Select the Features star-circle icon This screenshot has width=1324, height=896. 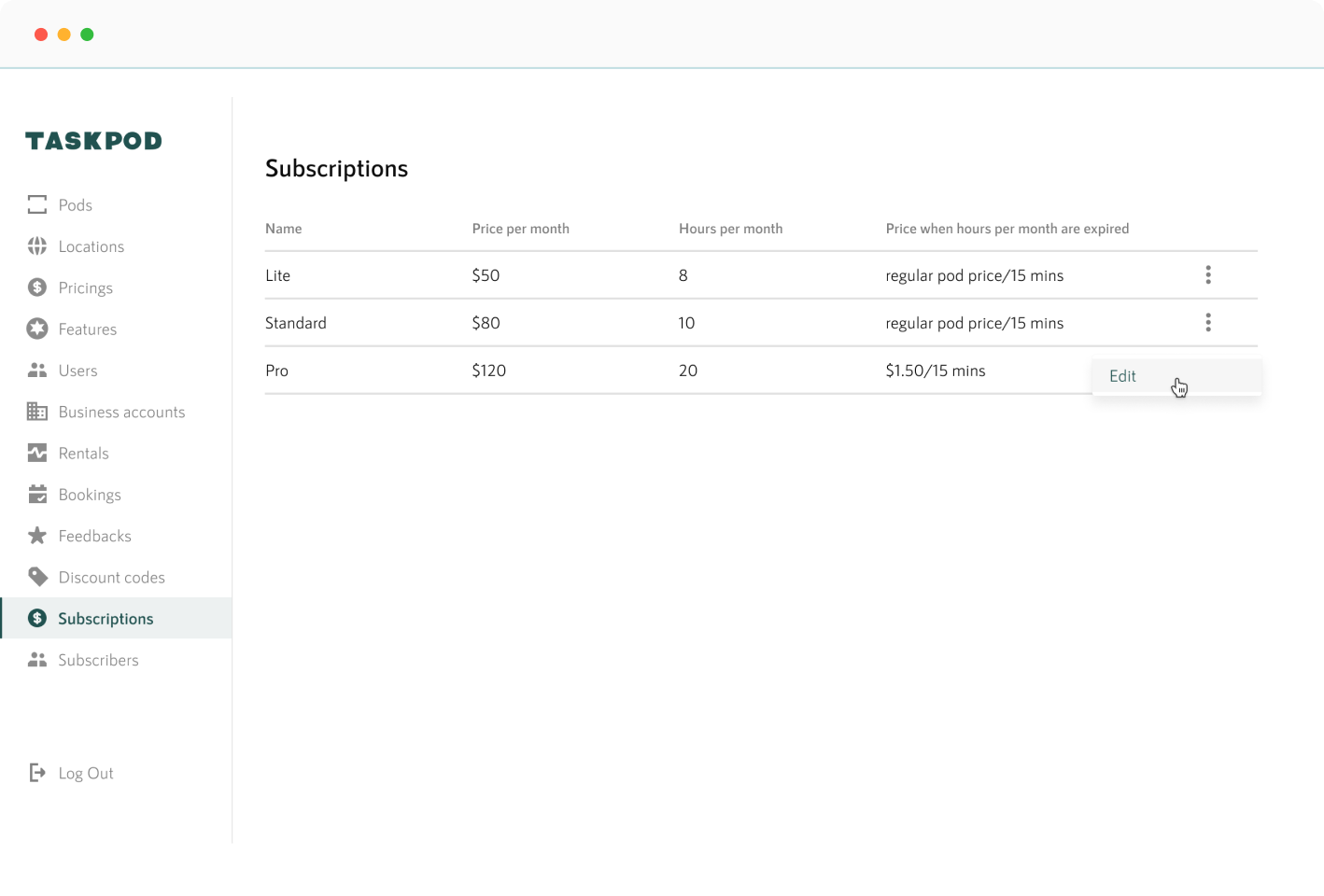tap(37, 329)
